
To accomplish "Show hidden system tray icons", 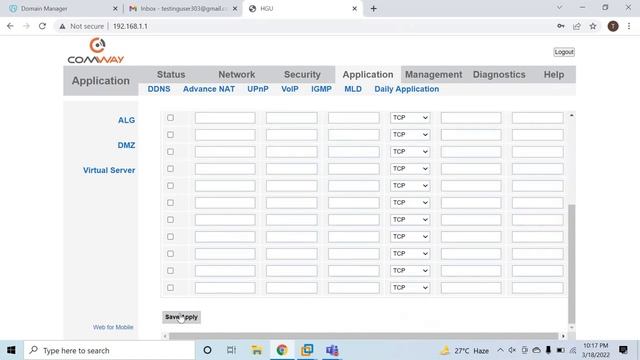I will [x=500, y=350].
